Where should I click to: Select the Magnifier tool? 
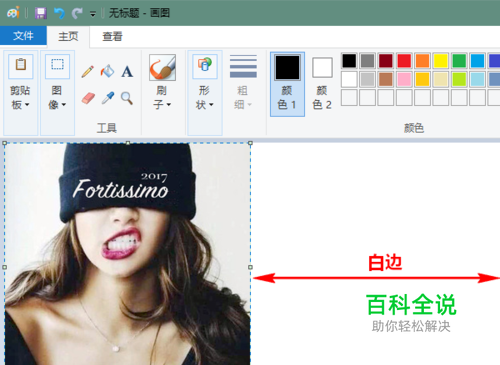pyautogui.click(x=127, y=98)
